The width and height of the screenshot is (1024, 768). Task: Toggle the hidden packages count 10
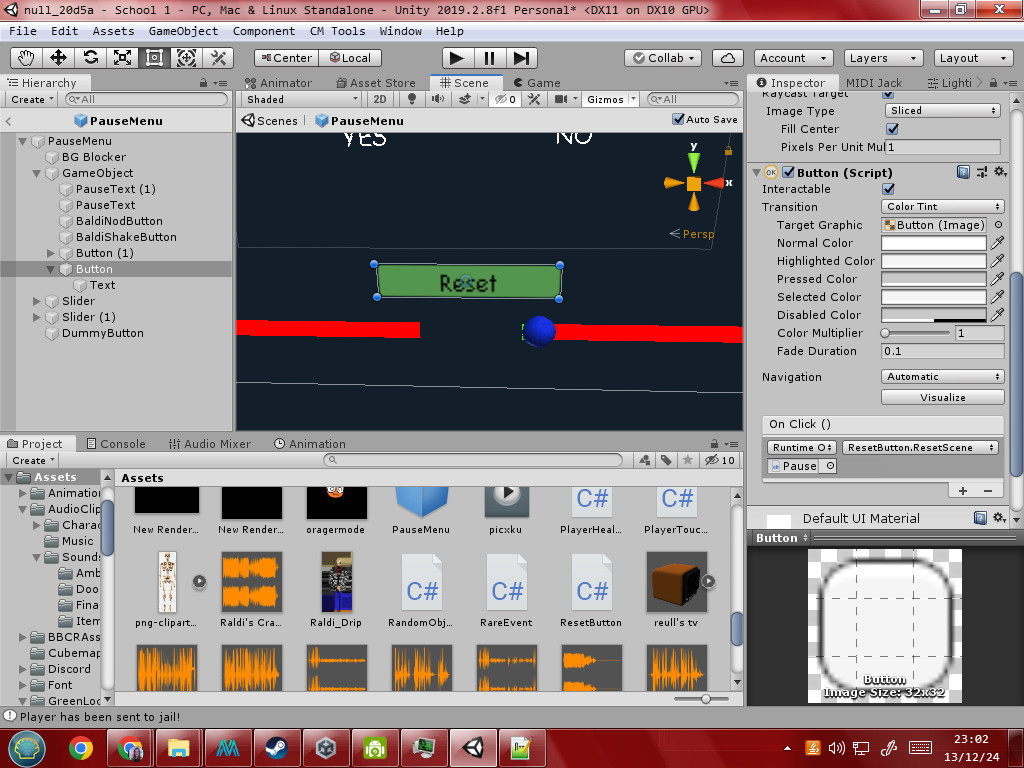(721, 460)
